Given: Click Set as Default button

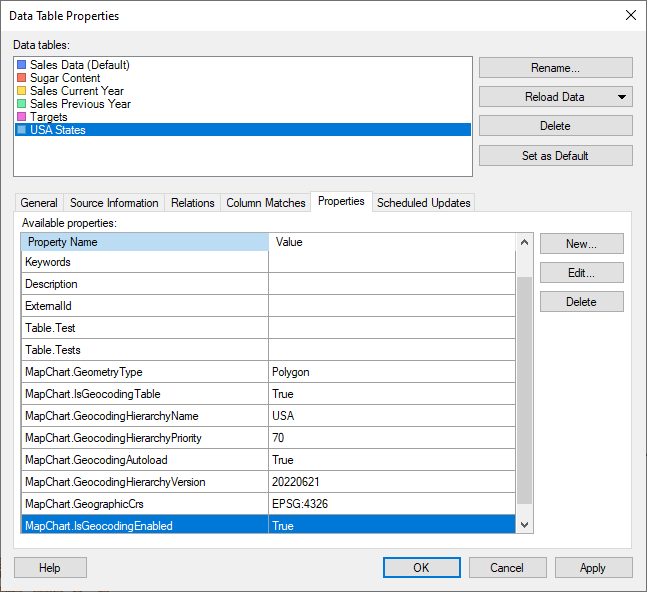Looking at the screenshot, I should click(x=555, y=156).
